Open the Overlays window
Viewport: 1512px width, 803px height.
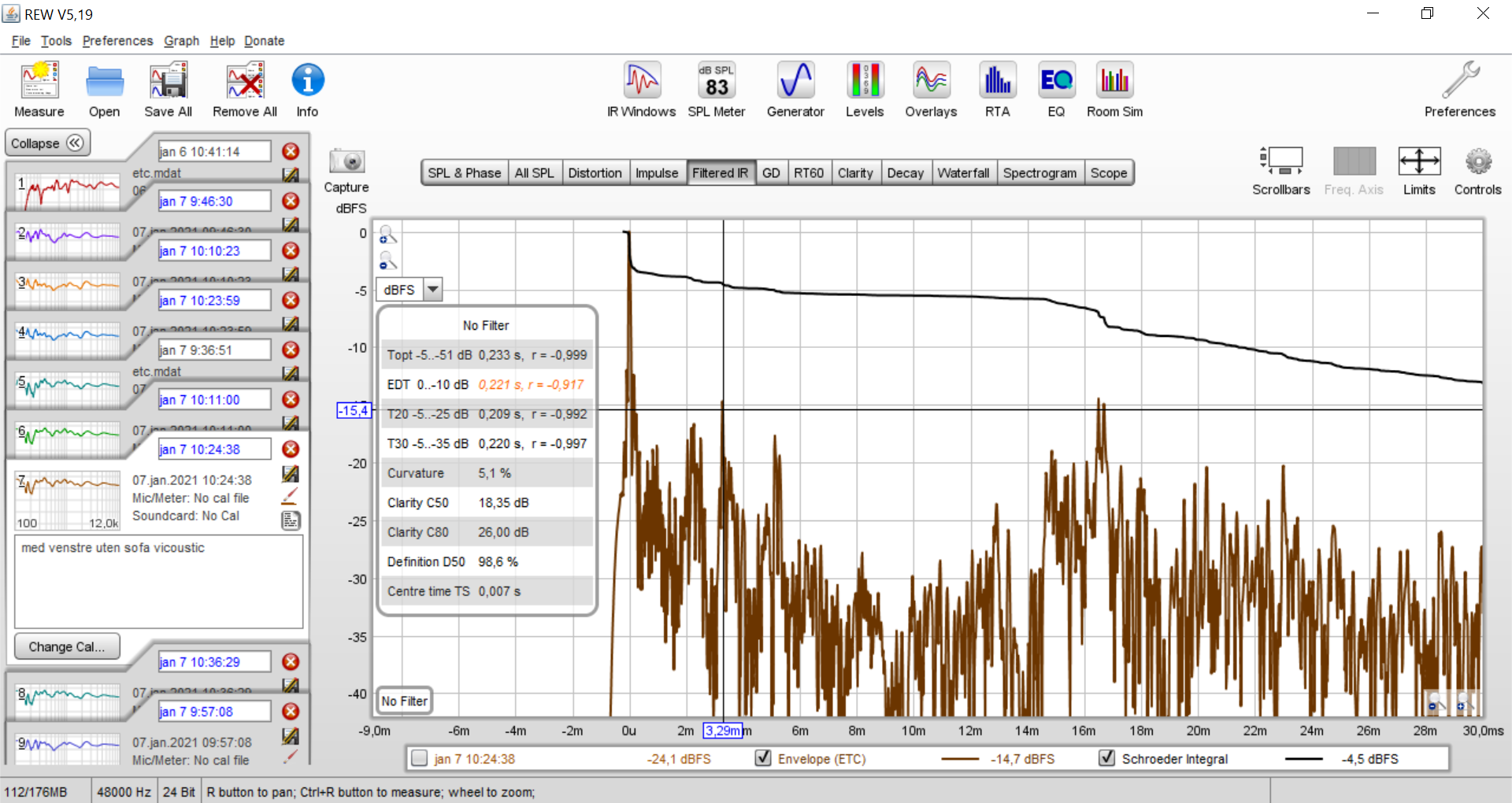(932, 80)
